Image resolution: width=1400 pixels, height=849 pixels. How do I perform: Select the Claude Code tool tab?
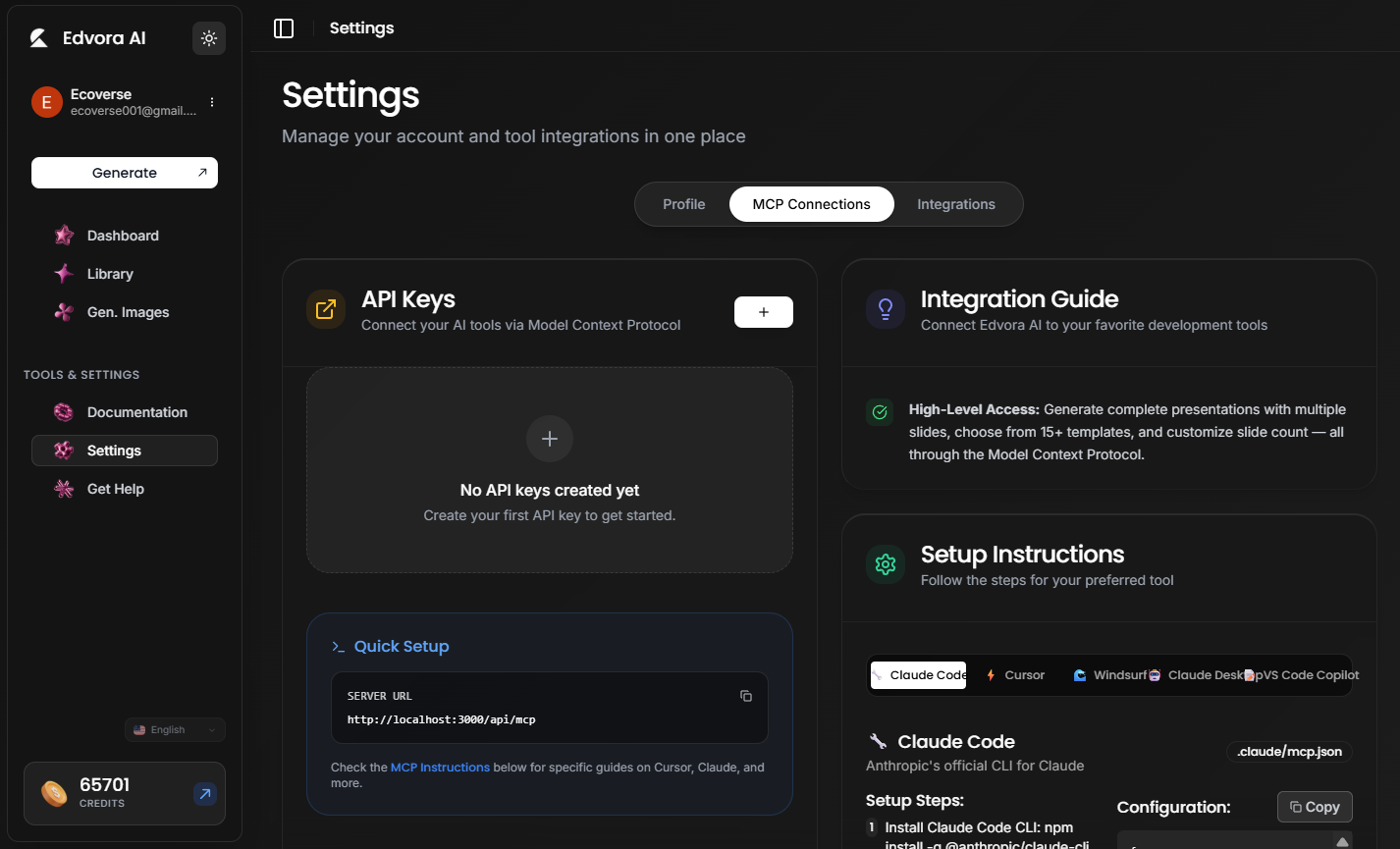point(919,675)
